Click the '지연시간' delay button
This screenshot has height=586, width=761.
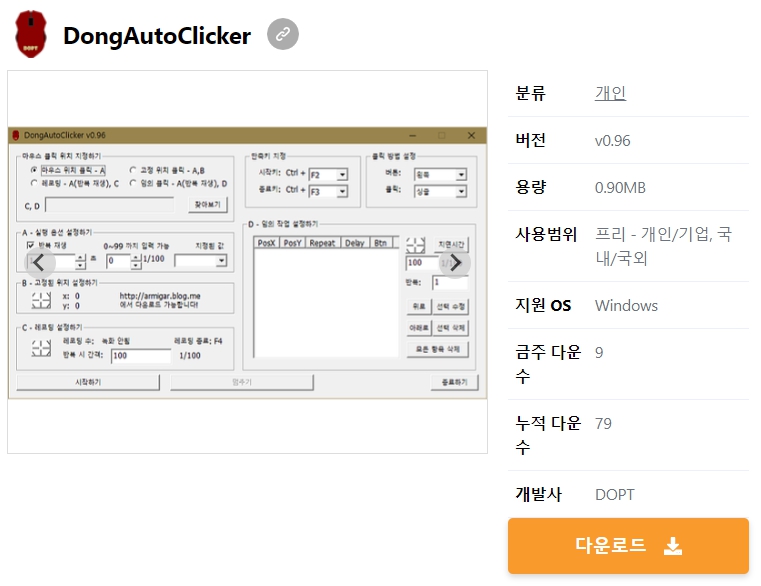(x=451, y=244)
